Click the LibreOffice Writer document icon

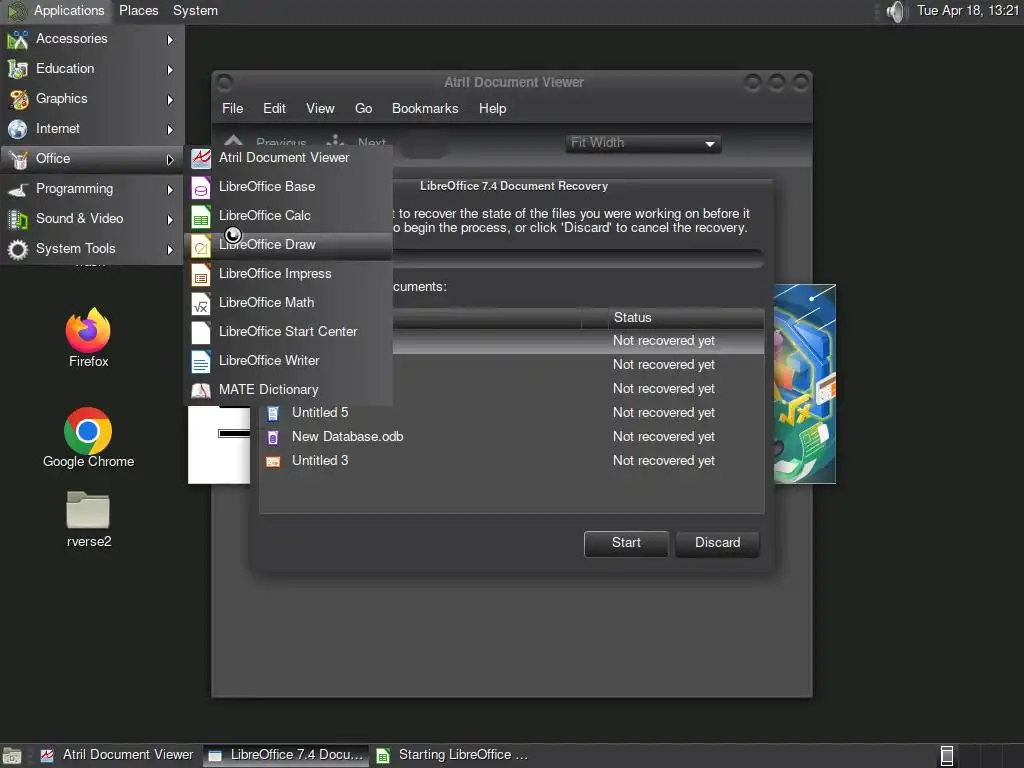tap(201, 361)
